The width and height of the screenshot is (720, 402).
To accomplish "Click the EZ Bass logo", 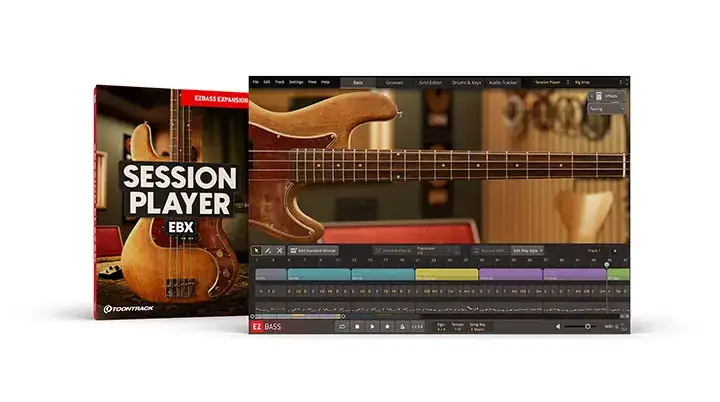I will pos(266,327).
